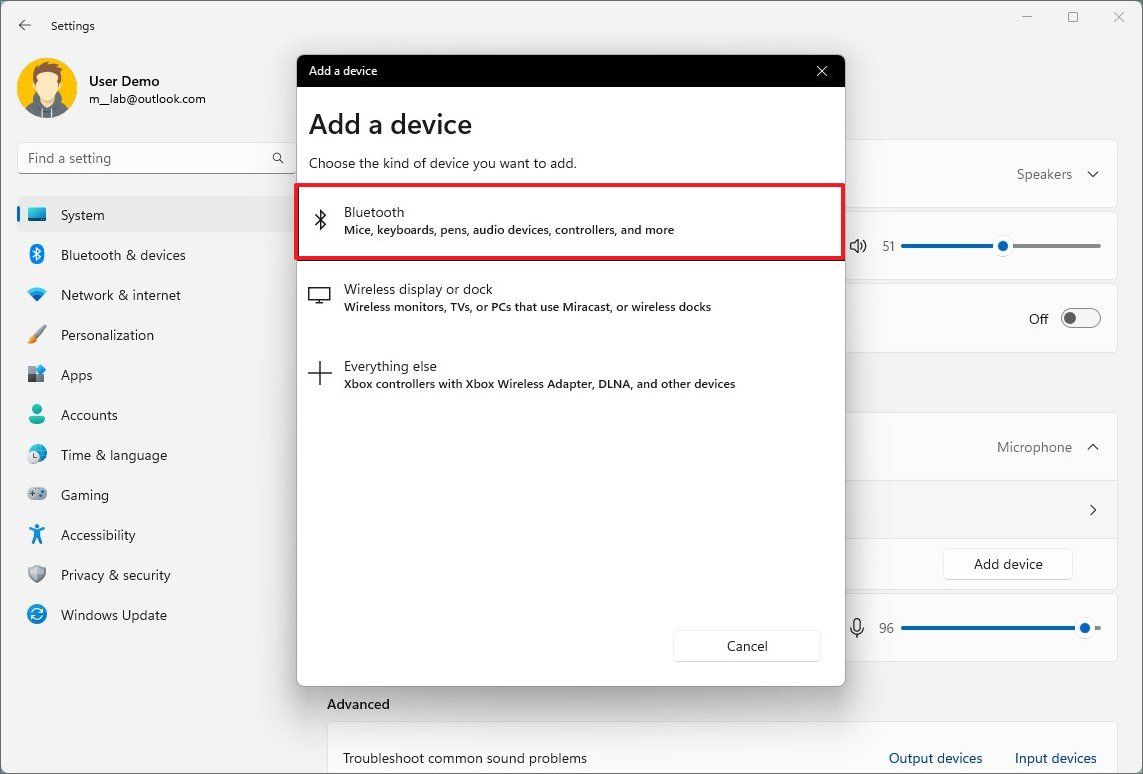Open Privacy & security settings
This screenshot has width=1143, height=774.
click(x=116, y=575)
